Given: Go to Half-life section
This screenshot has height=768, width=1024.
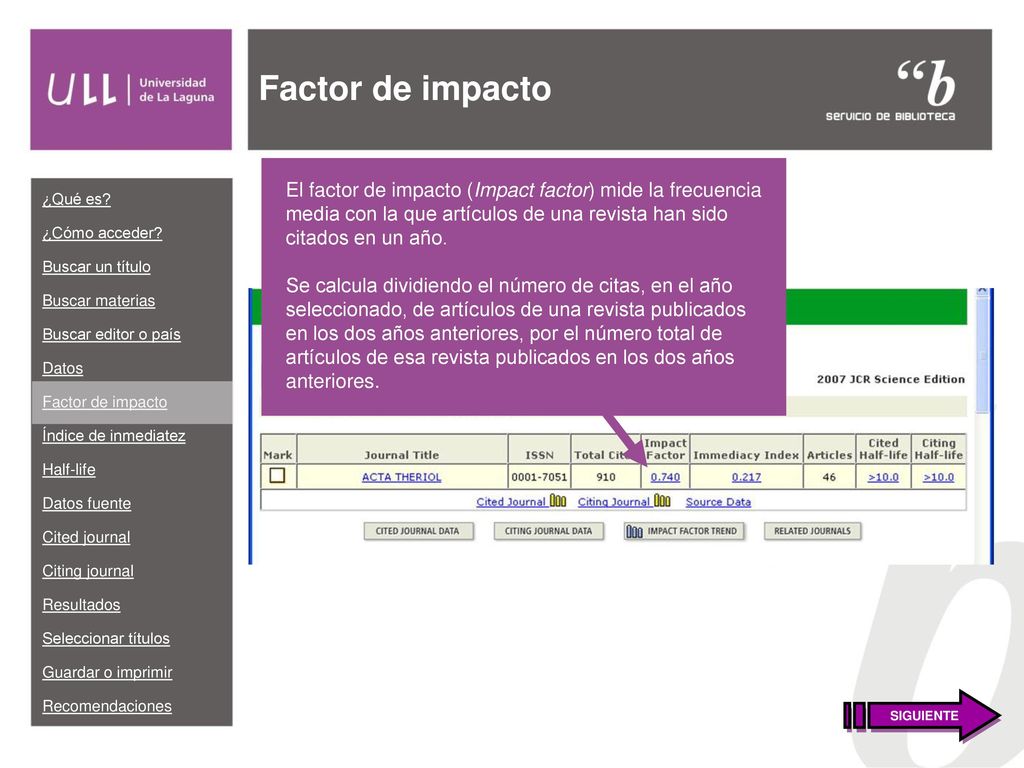Looking at the screenshot, I should (x=69, y=470).
